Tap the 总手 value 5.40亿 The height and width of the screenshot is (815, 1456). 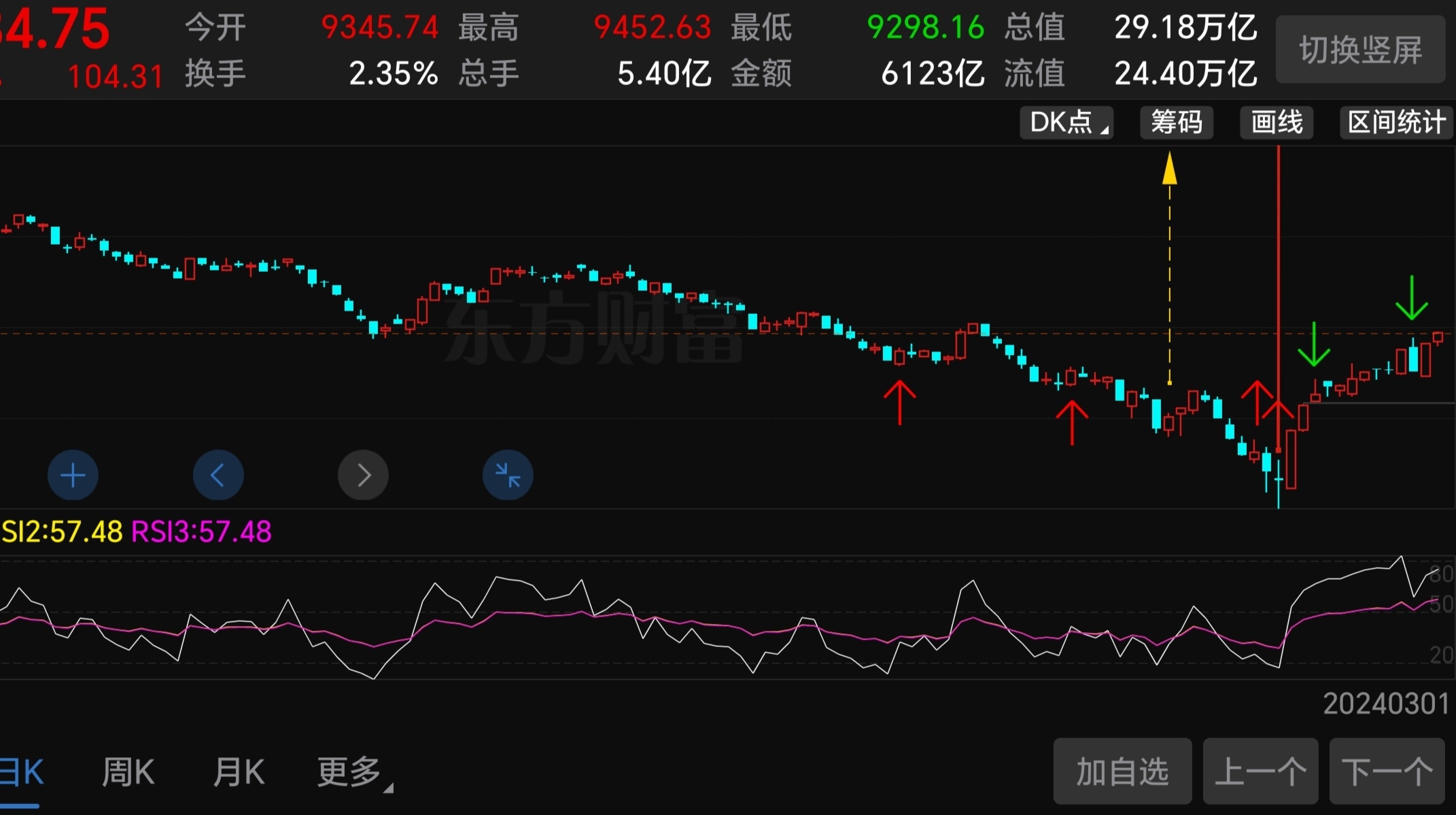pos(665,73)
